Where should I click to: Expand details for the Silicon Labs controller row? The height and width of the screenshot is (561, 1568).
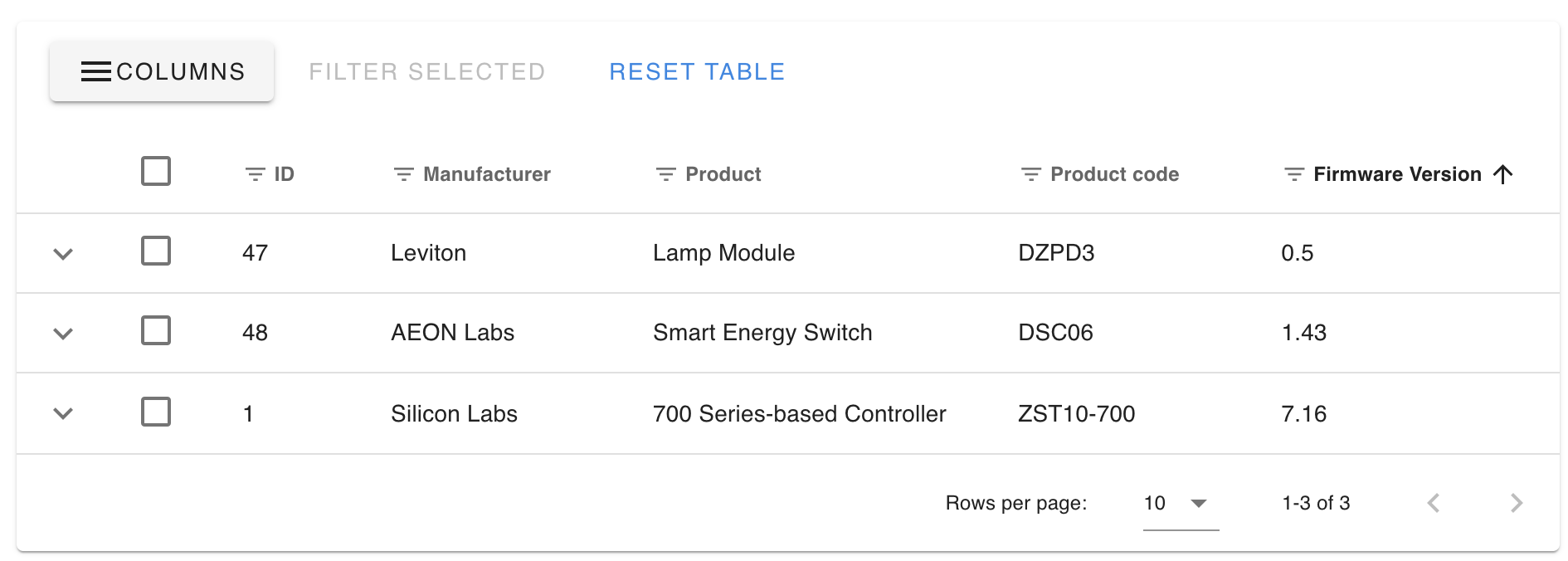[63, 414]
